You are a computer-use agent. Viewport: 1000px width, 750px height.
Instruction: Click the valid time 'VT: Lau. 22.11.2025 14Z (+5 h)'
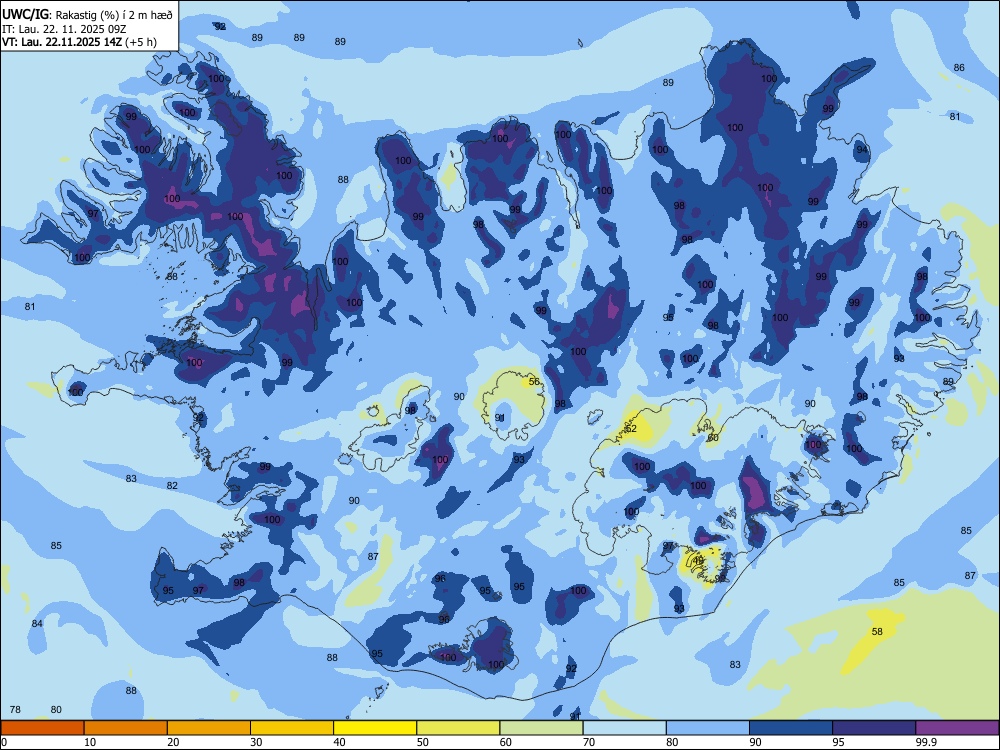[79, 42]
